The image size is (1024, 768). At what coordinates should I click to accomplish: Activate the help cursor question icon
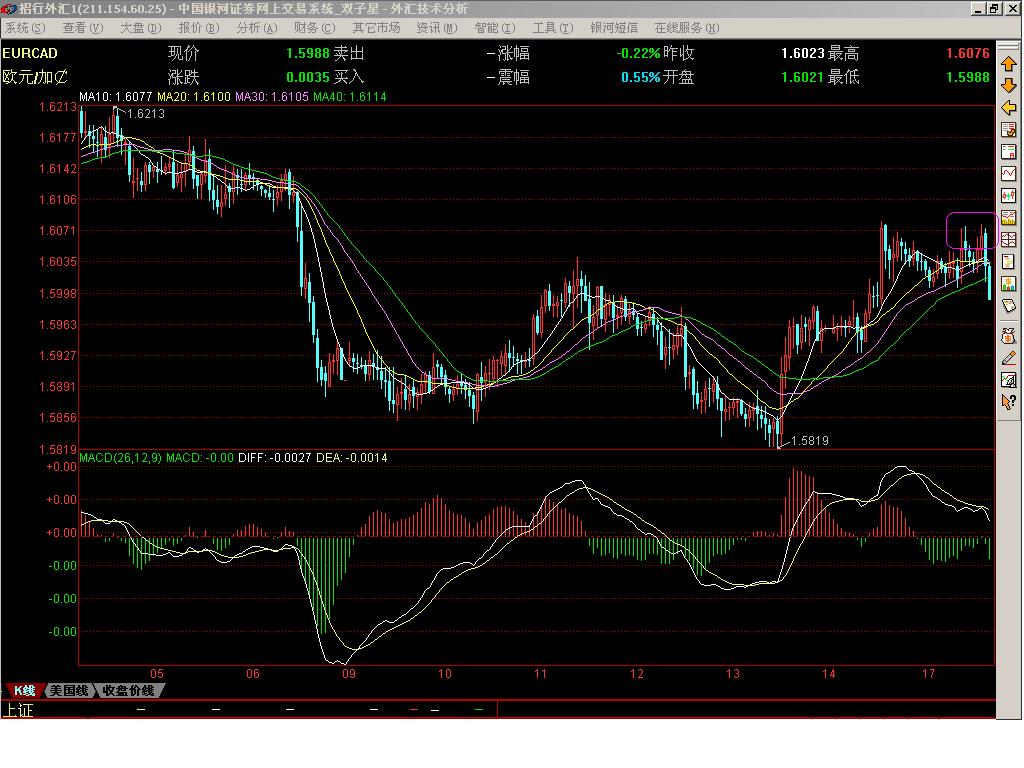click(1009, 402)
